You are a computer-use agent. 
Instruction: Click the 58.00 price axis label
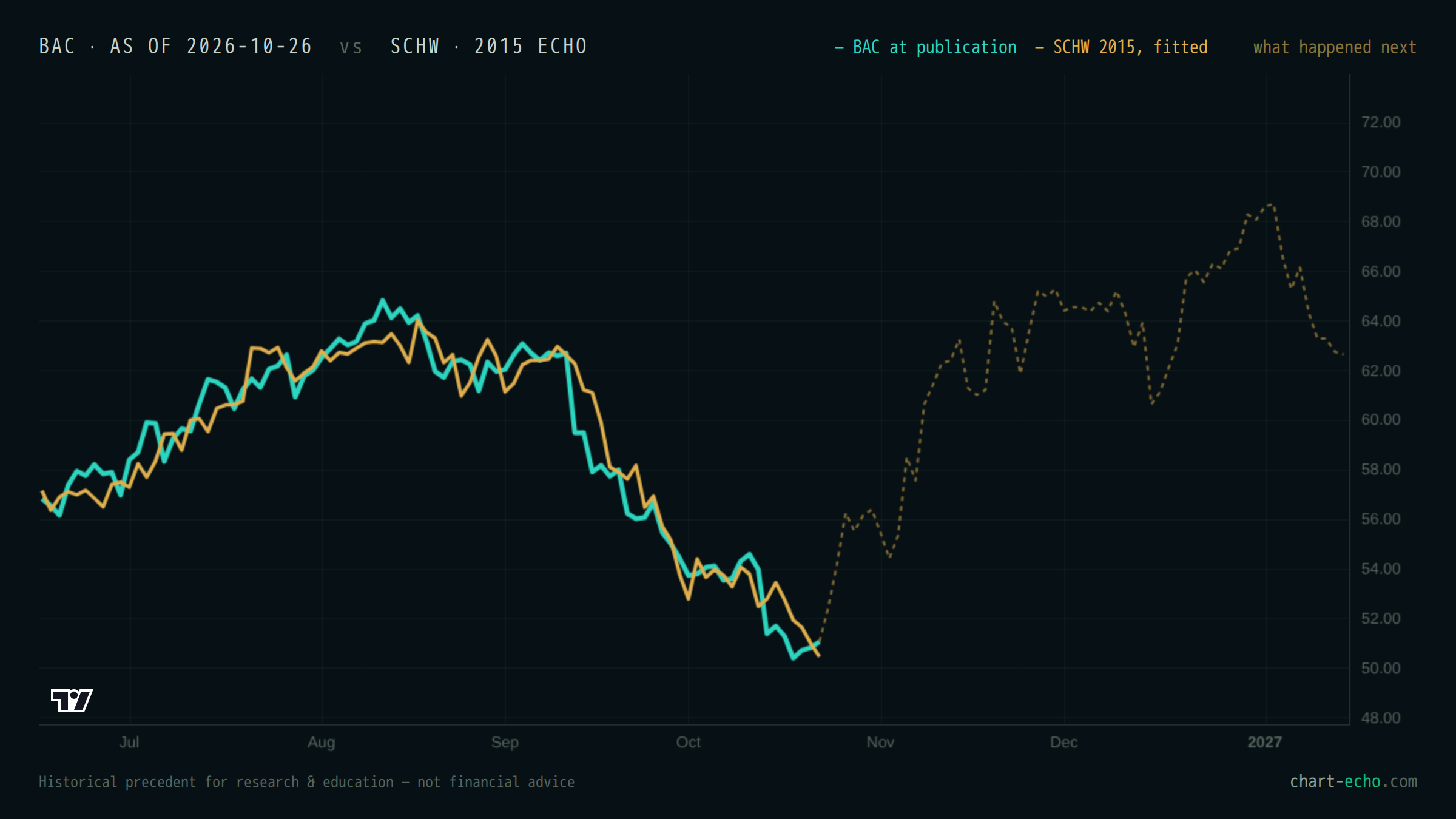pyautogui.click(x=1381, y=470)
